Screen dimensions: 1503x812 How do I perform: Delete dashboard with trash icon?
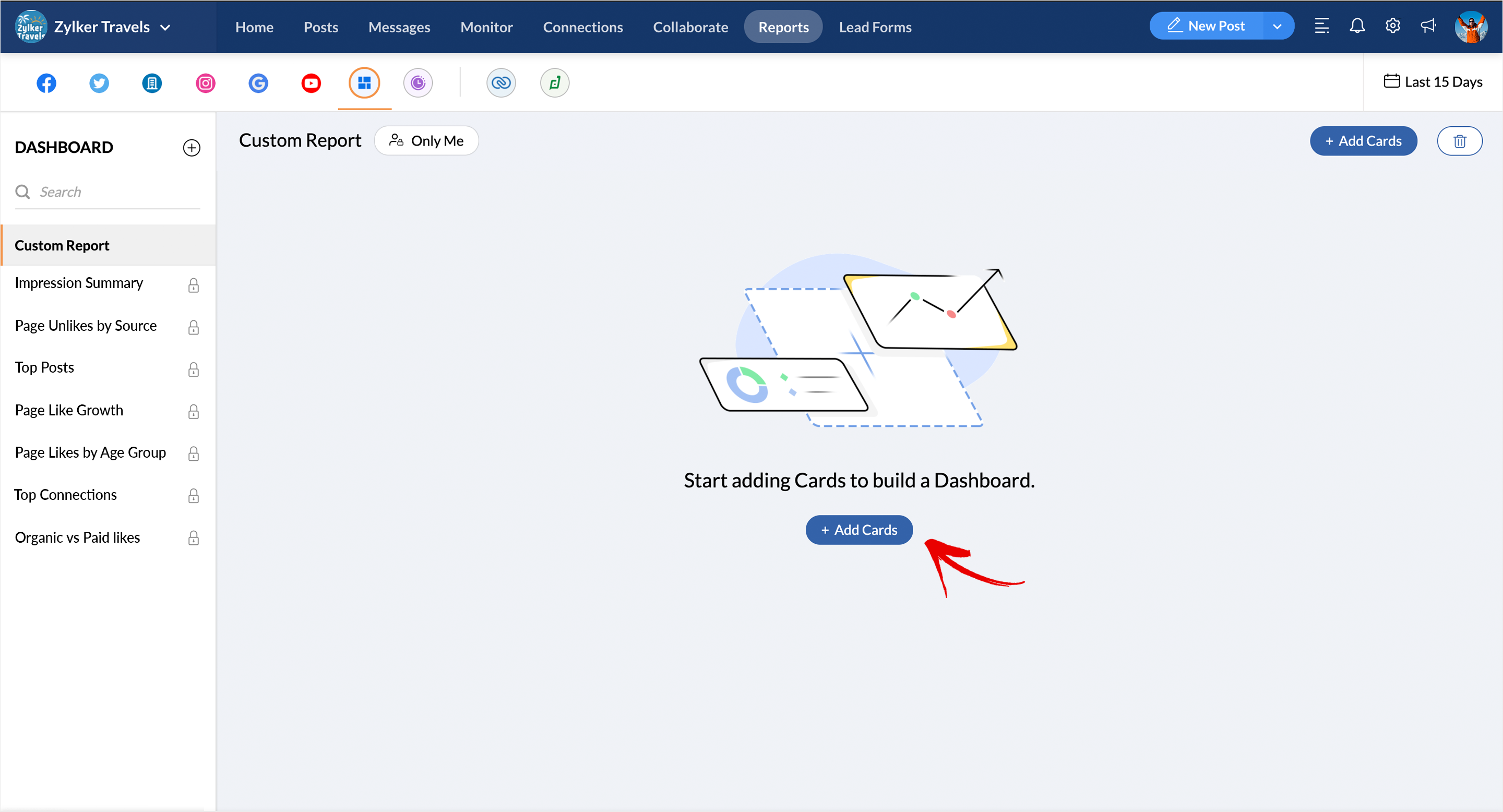(1459, 140)
